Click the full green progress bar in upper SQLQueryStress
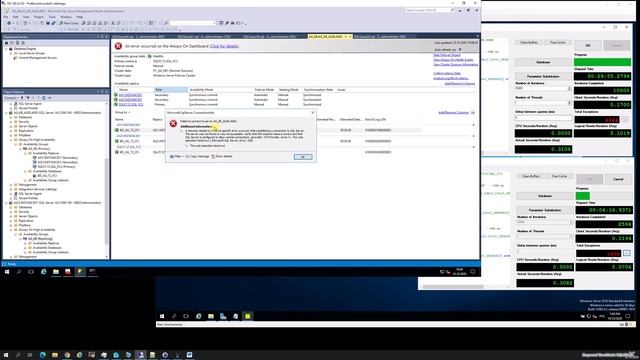The width and height of the screenshot is (640, 360). [x=602, y=62]
